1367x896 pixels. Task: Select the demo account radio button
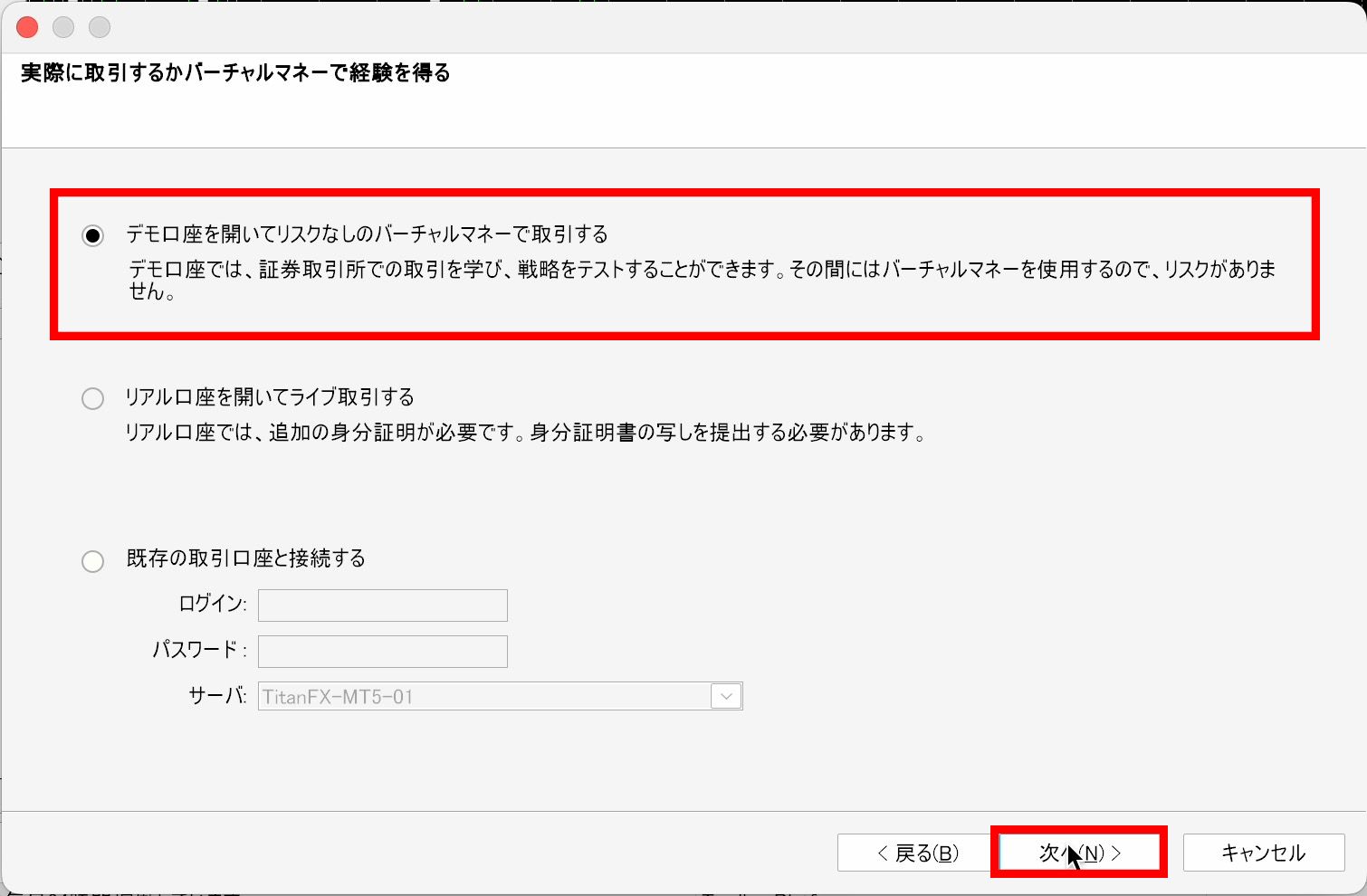(92, 236)
